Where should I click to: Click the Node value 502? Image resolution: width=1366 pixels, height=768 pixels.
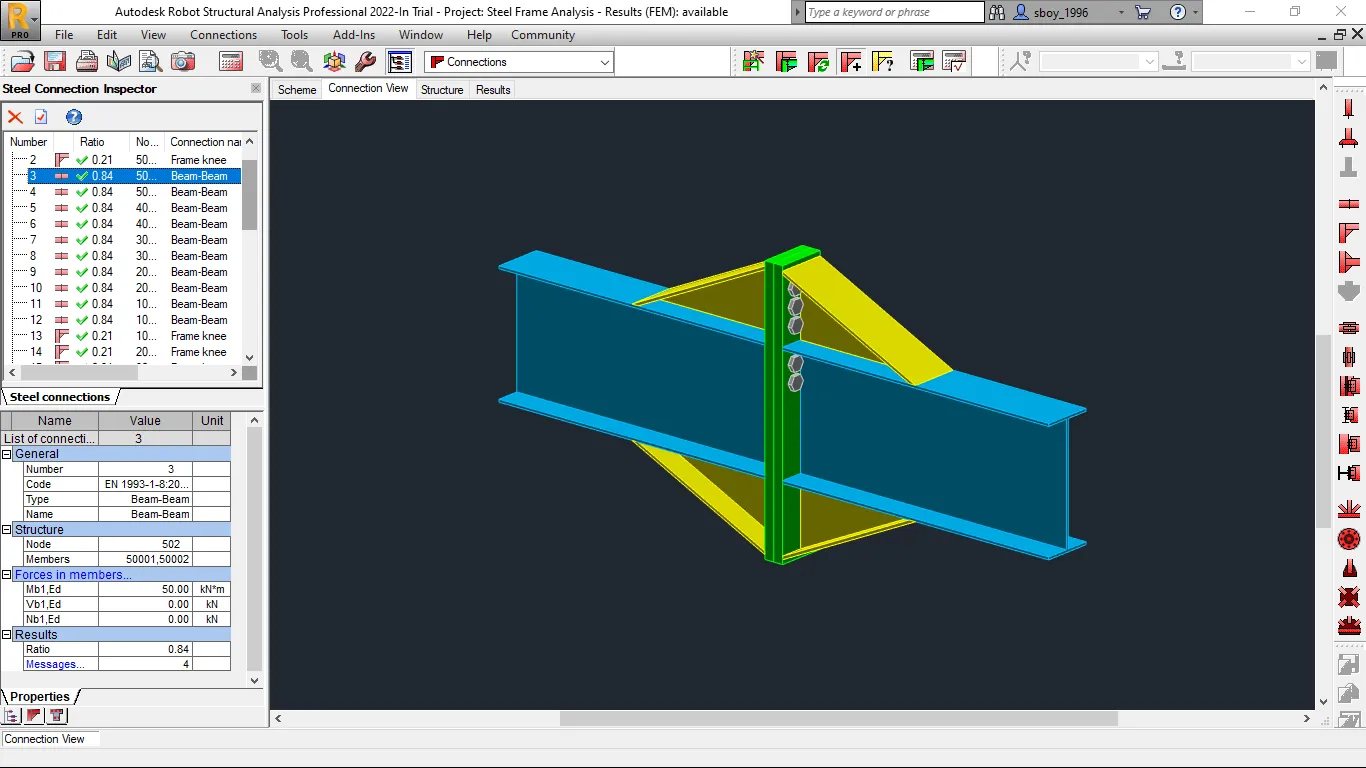point(145,545)
